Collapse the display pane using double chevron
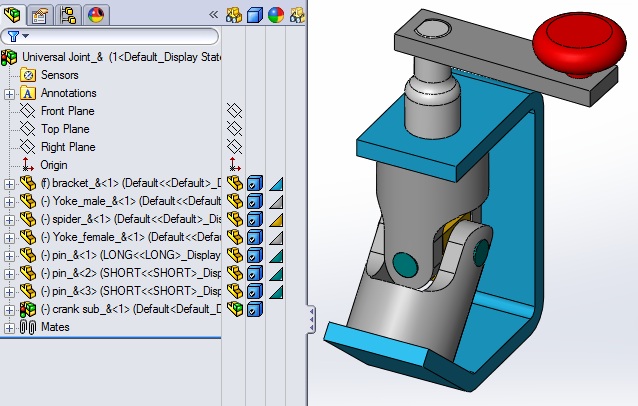 [x=213, y=15]
